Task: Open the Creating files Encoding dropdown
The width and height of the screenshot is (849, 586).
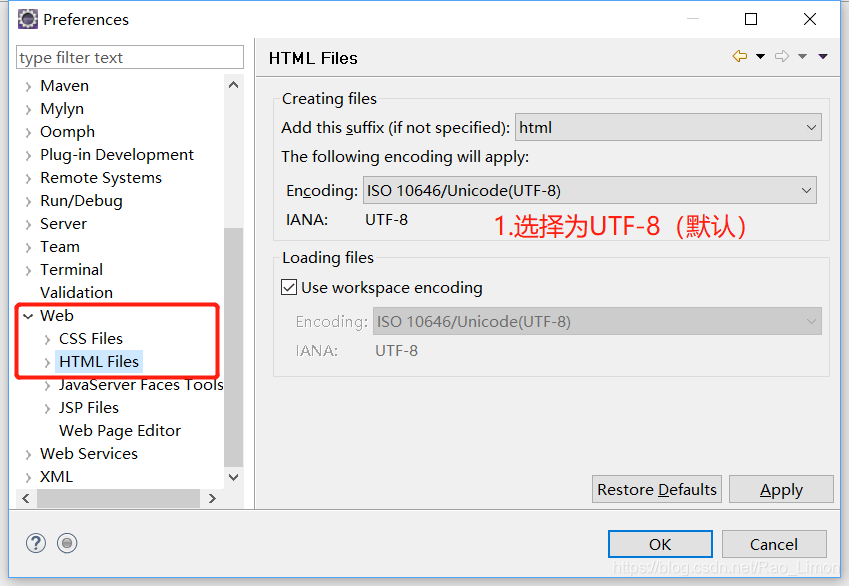Action: [590, 190]
